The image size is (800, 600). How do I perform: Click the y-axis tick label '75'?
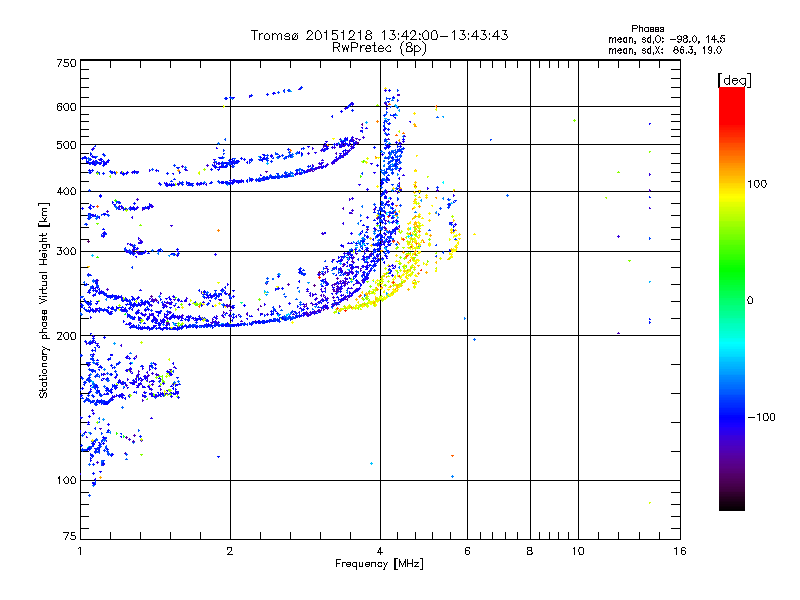(x=70, y=536)
